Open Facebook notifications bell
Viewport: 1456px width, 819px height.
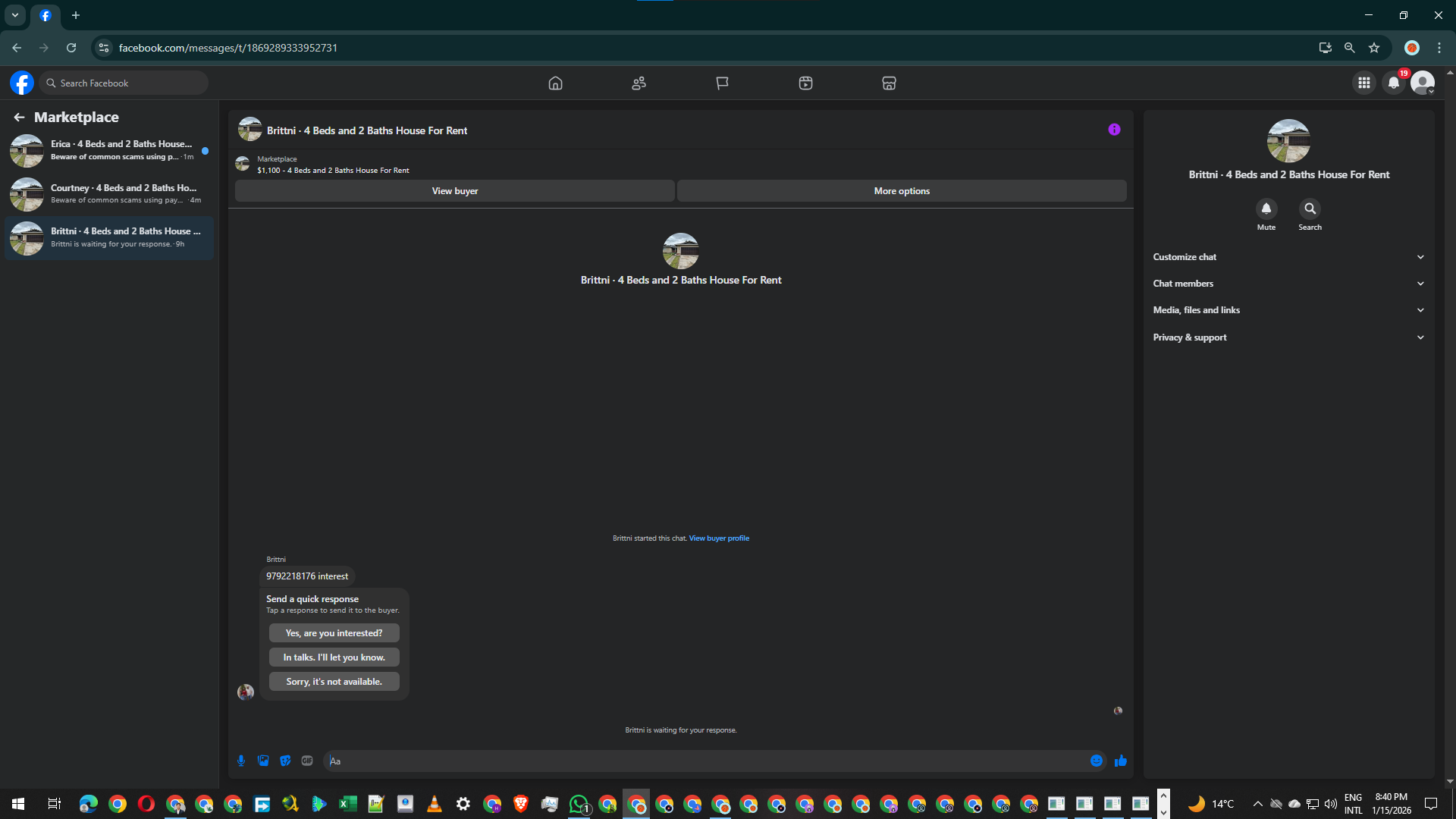pyautogui.click(x=1394, y=83)
